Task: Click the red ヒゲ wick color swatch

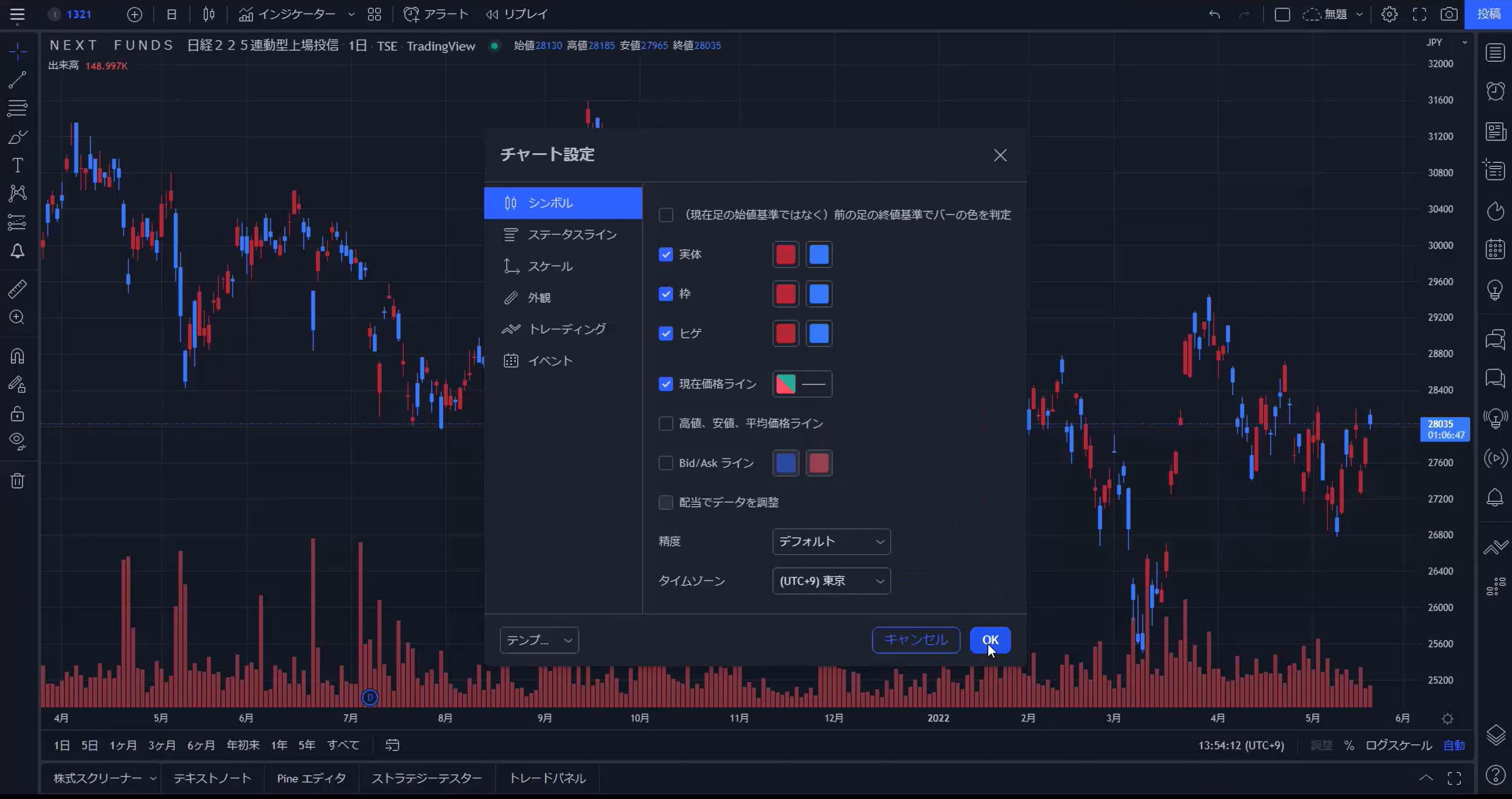Action: click(x=785, y=333)
